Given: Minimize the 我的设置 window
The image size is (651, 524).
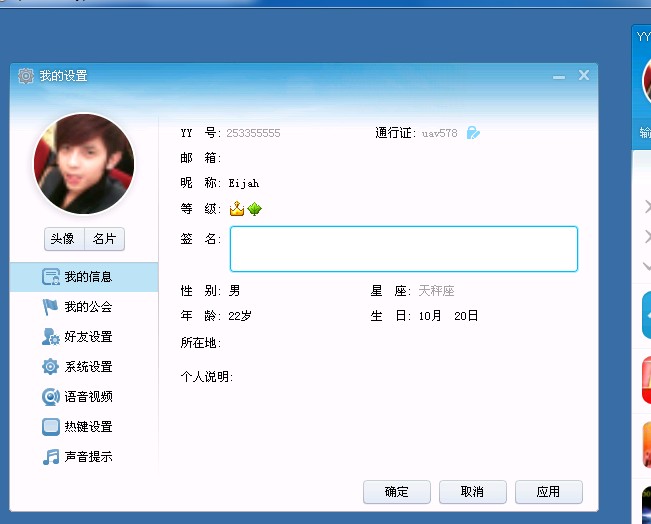Looking at the screenshot, I should [x=559, y=77].
